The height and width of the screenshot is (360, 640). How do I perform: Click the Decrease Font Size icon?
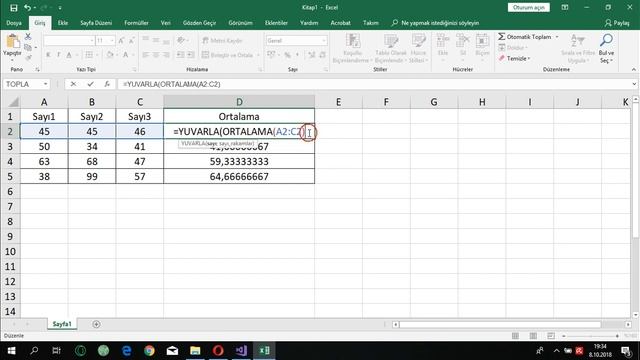(131, 40)
